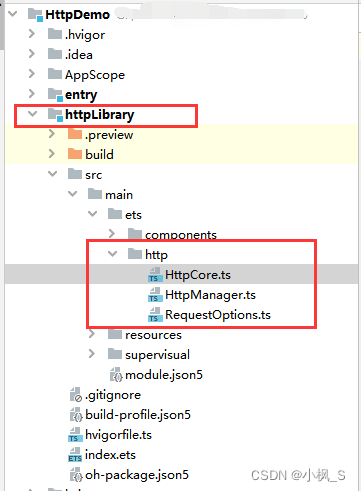Open the oh-package.json5 file

[137, 475]
